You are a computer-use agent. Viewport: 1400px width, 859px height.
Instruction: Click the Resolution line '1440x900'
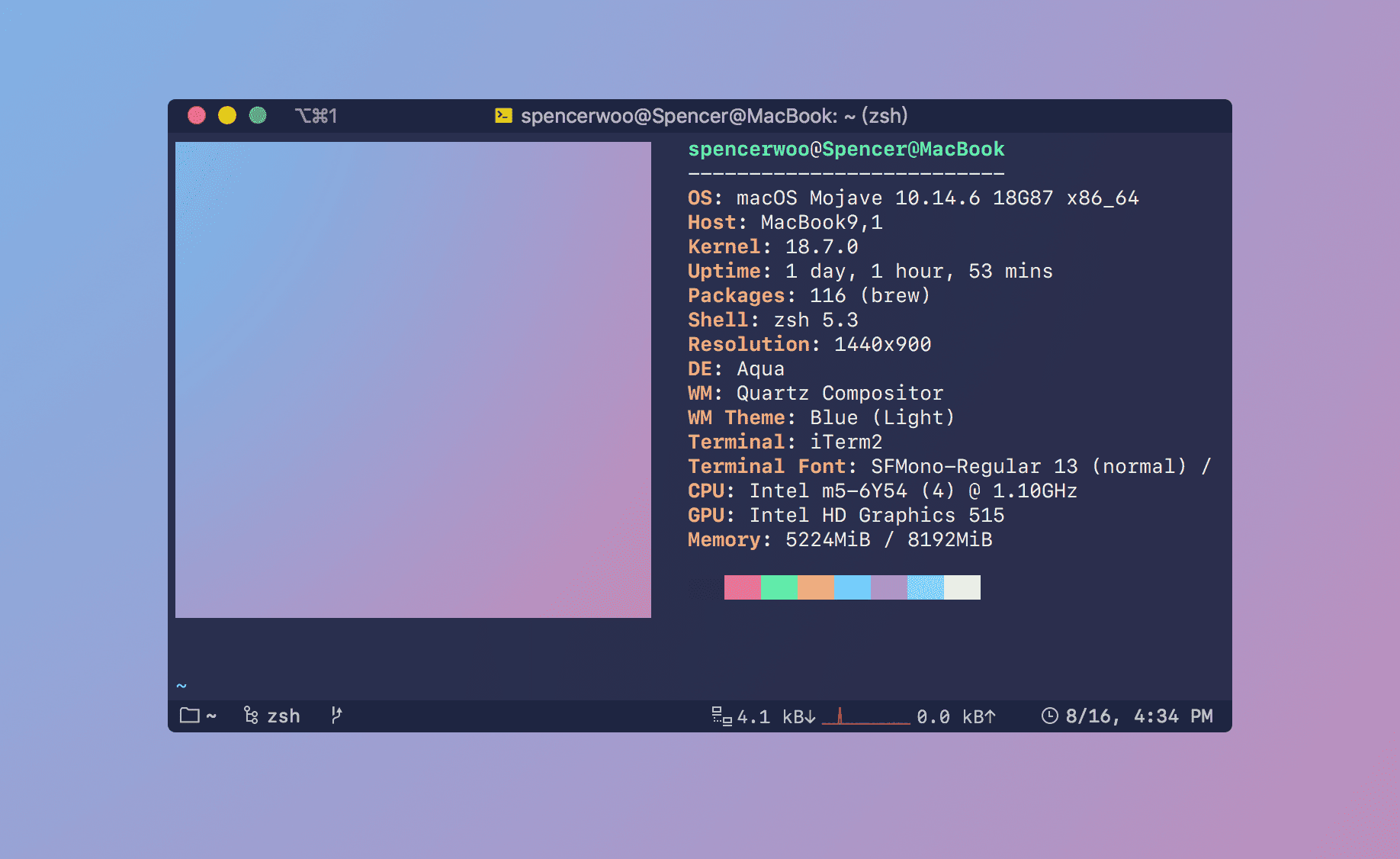[x=810, y=345]
